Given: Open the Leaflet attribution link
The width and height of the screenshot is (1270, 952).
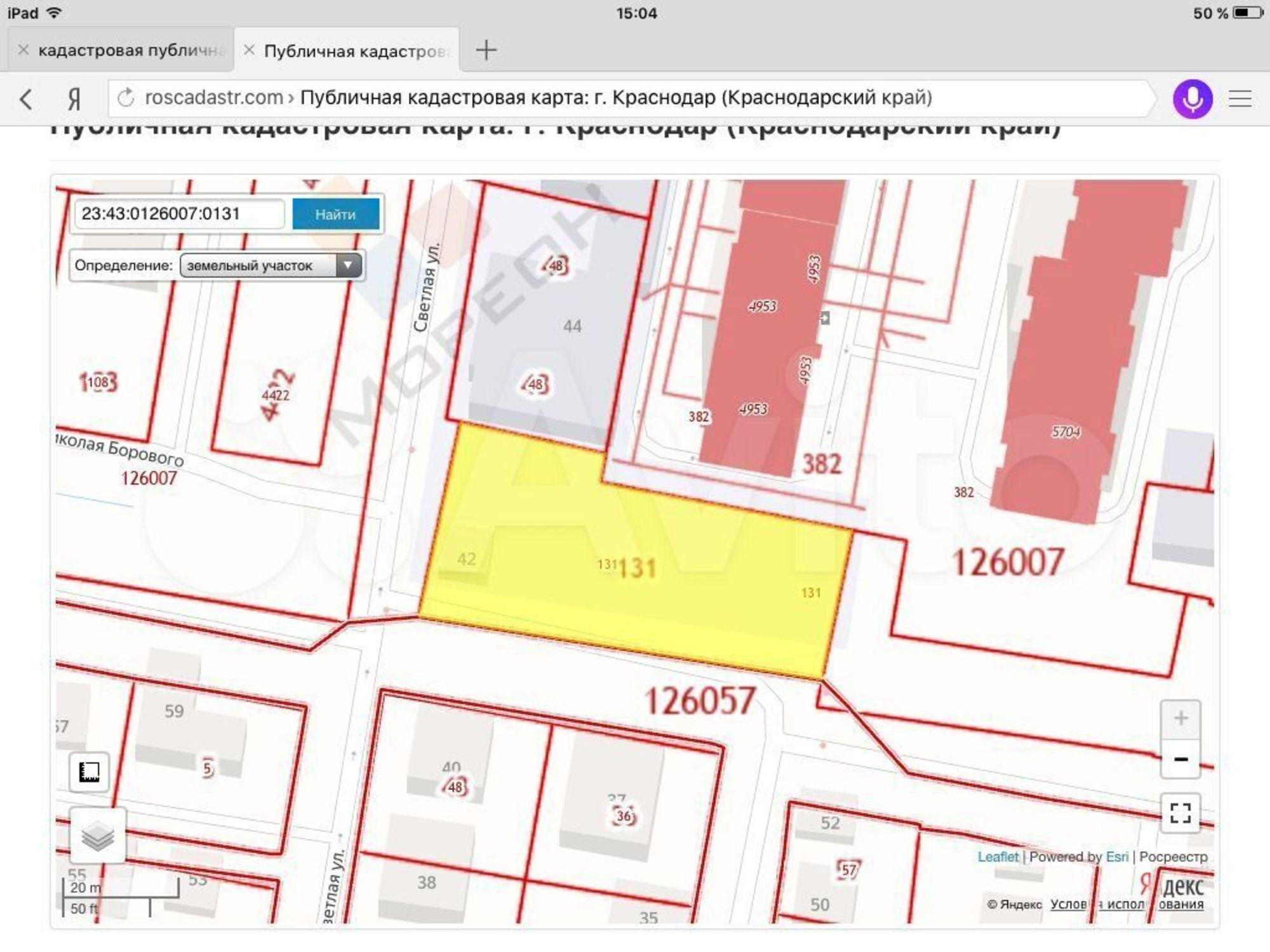Looking at the screenshot, I should [x=998, y=857].
